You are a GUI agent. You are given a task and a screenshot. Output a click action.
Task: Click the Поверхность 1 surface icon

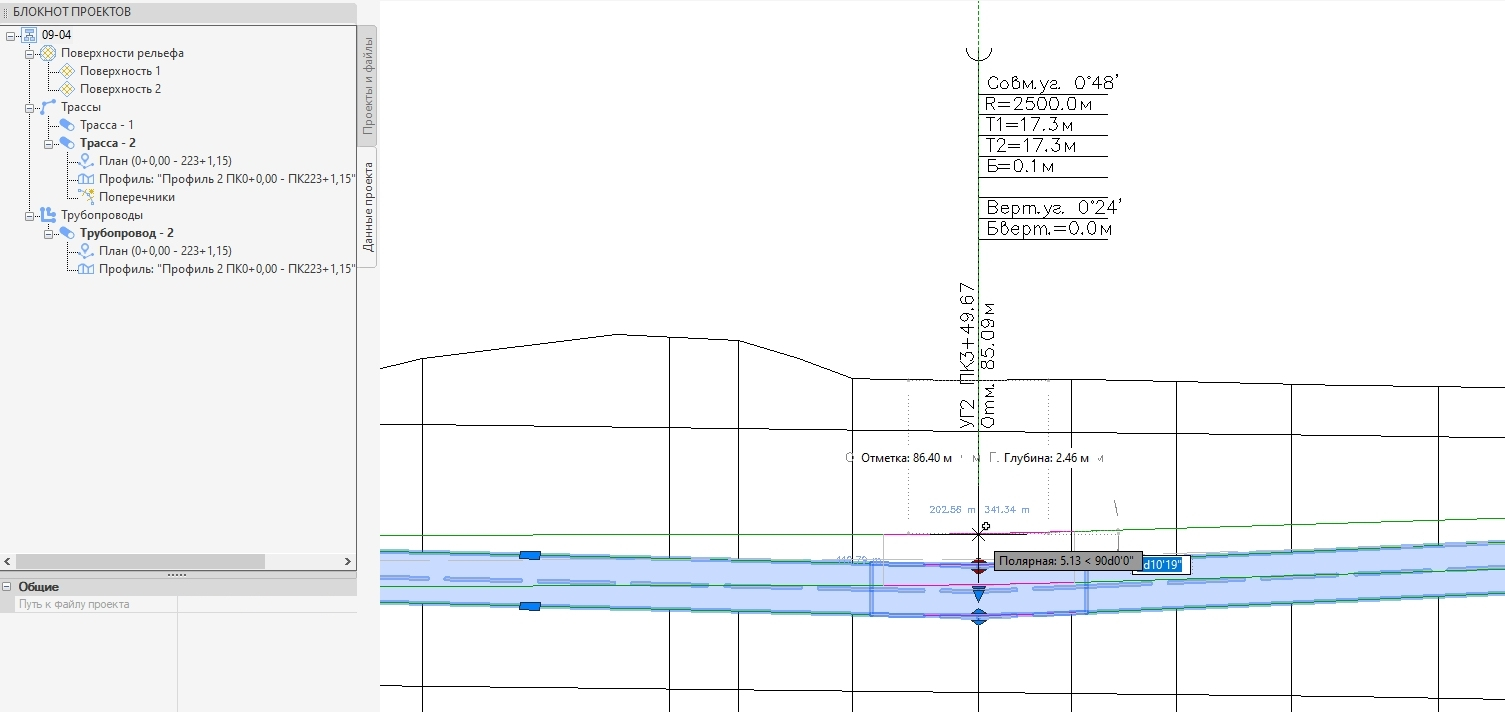point(67,71)
